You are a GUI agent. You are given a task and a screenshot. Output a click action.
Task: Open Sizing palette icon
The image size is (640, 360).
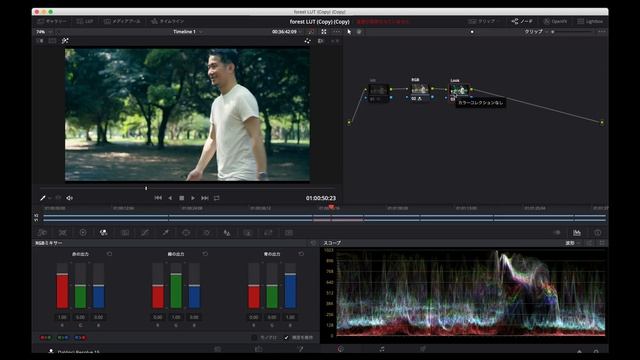(x=268, y=233)
